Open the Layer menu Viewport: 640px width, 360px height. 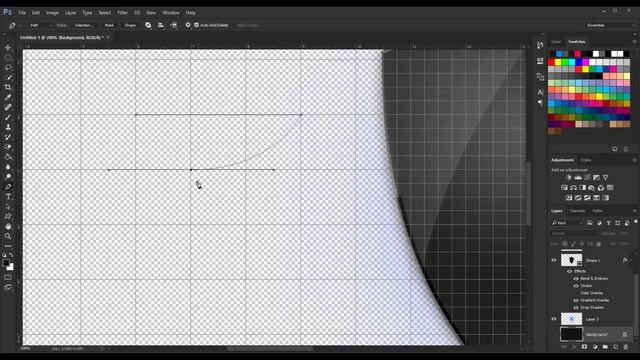[71, 13]
